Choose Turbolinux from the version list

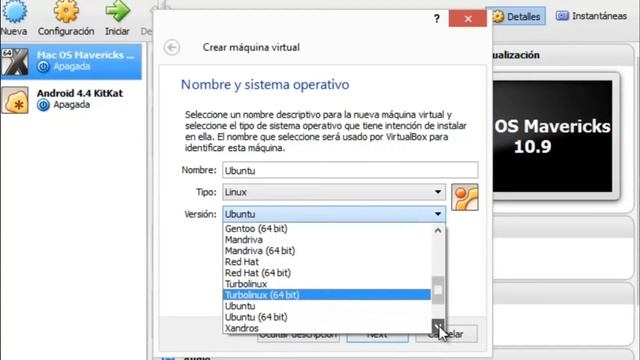click(x=327, y=284)
